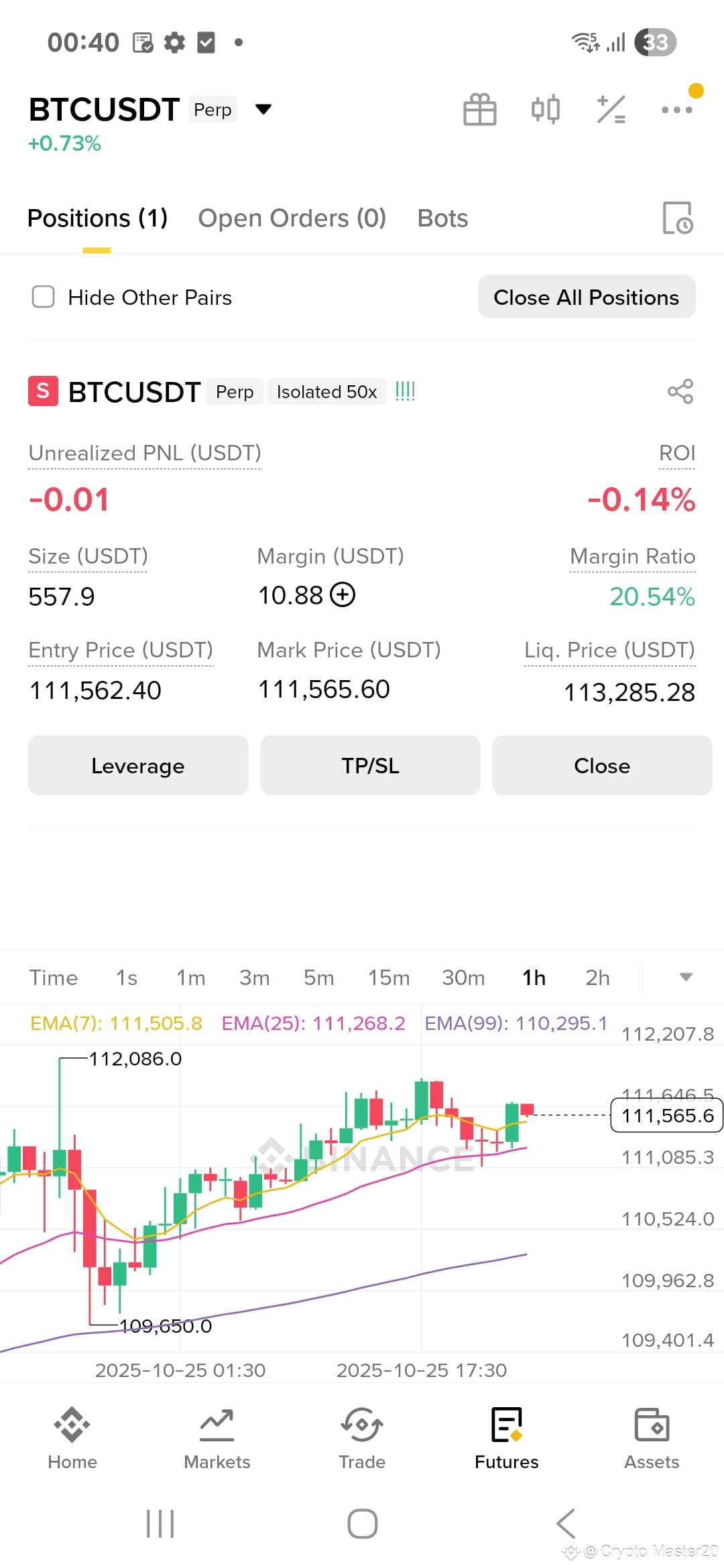Open the gift rewards icon
The image size is (724, 1568).
(480, 109)
